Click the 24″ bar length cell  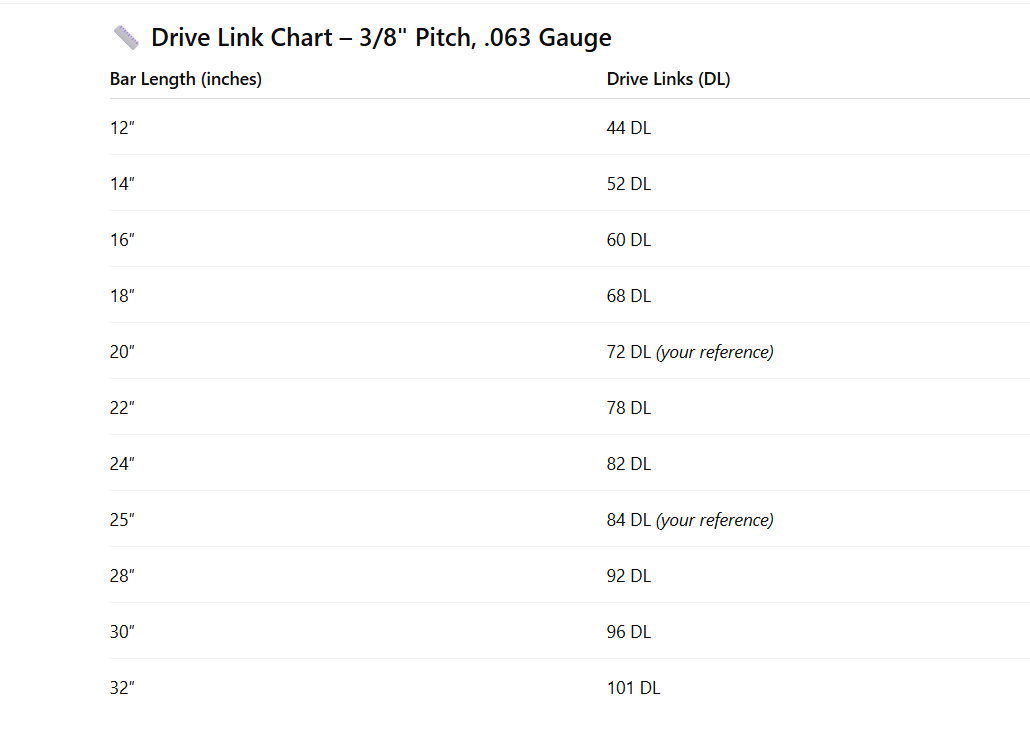122,464
